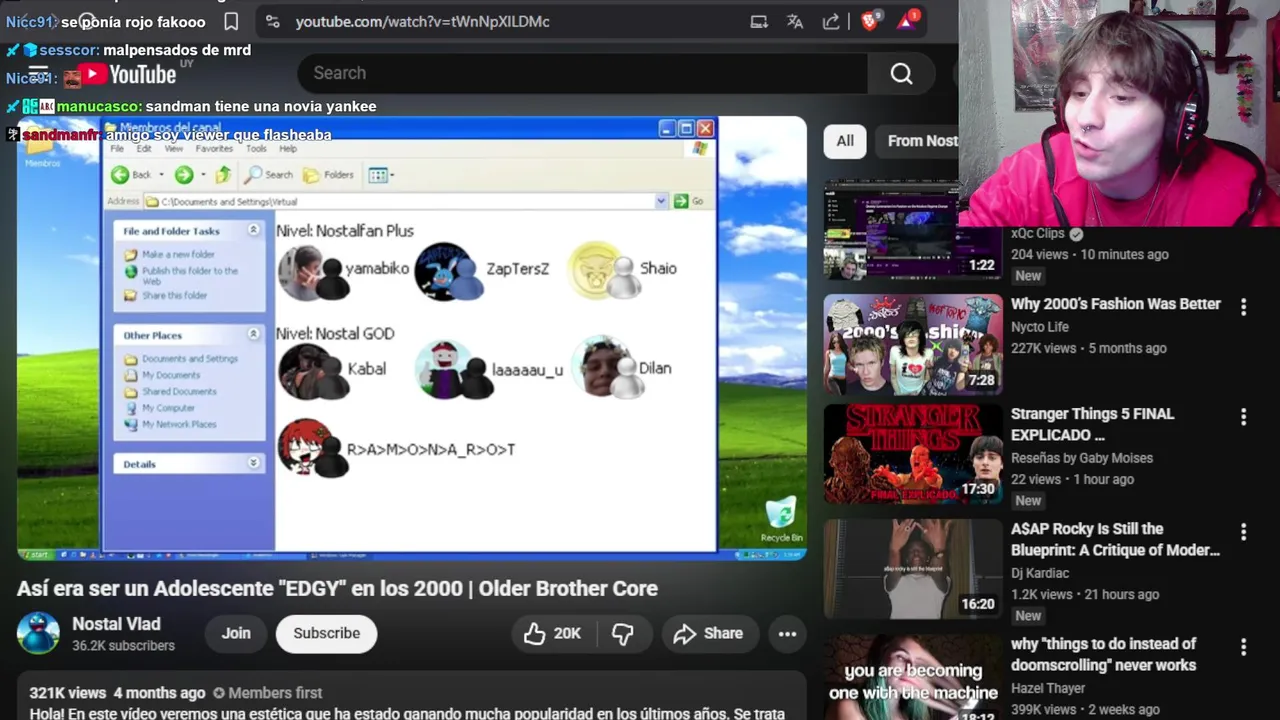
Task: Open the Help menu in Explorer
Action: coord(288,148)
